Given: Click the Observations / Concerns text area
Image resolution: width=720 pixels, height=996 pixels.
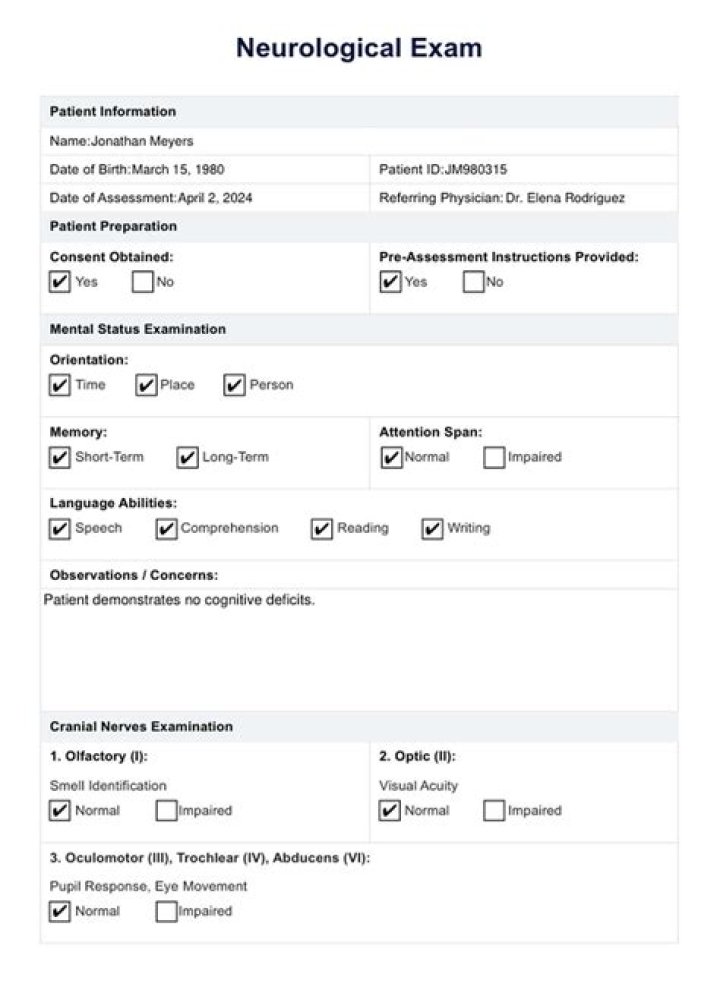Looking at the screenshot, I should pos(358,648).
